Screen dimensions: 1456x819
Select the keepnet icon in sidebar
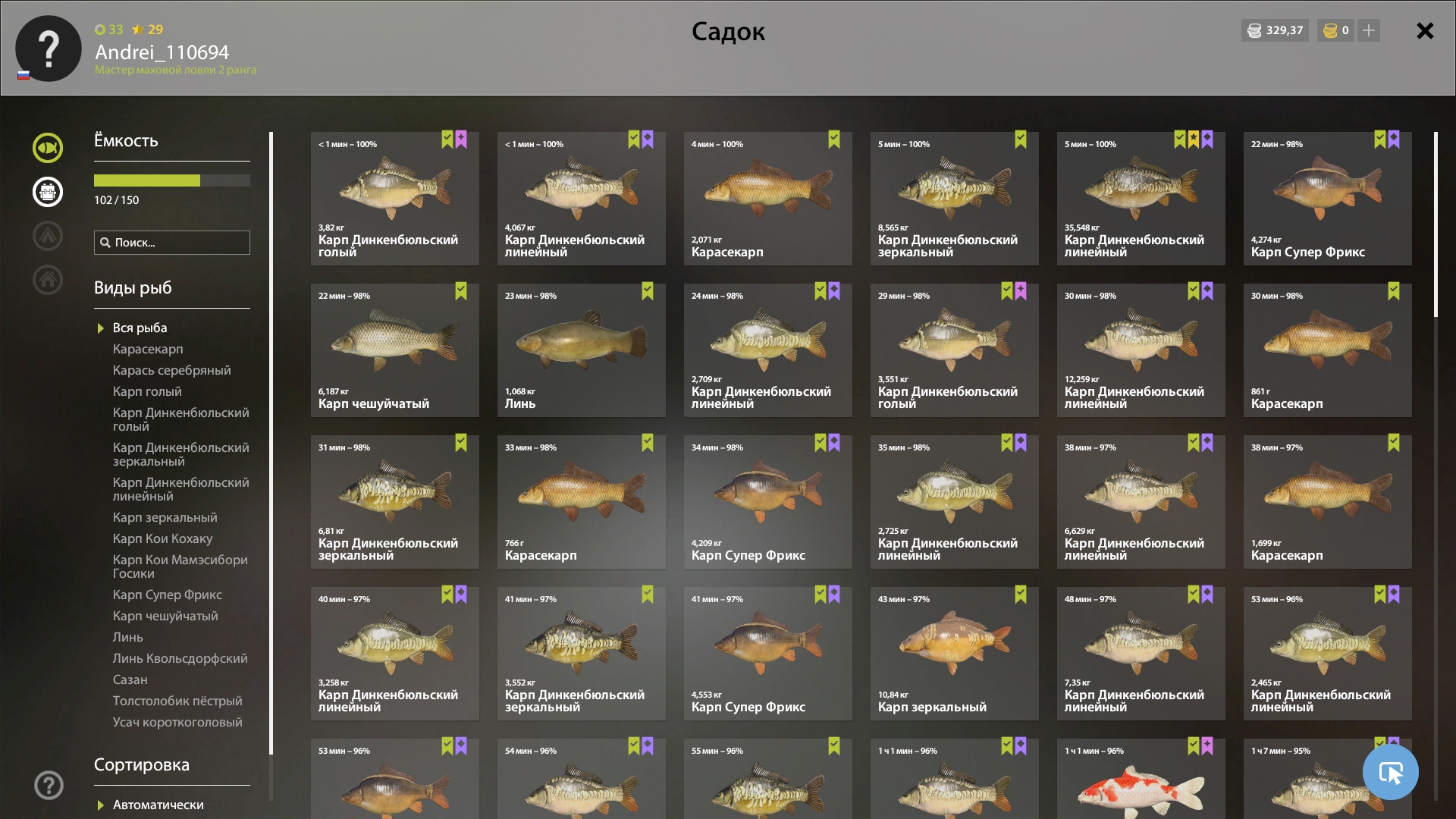pos(48,192)
